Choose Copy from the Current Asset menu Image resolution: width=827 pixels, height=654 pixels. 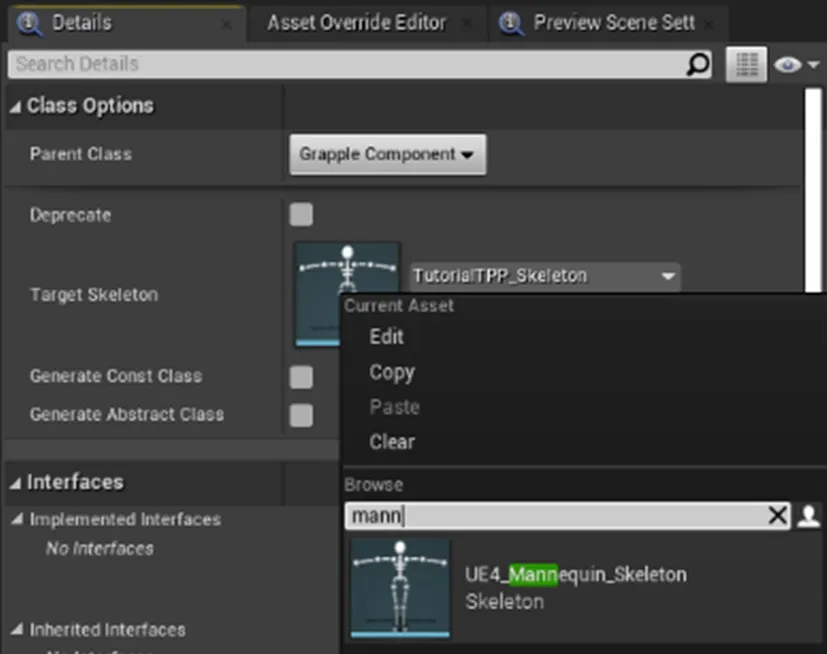click(x=392, y=372)
